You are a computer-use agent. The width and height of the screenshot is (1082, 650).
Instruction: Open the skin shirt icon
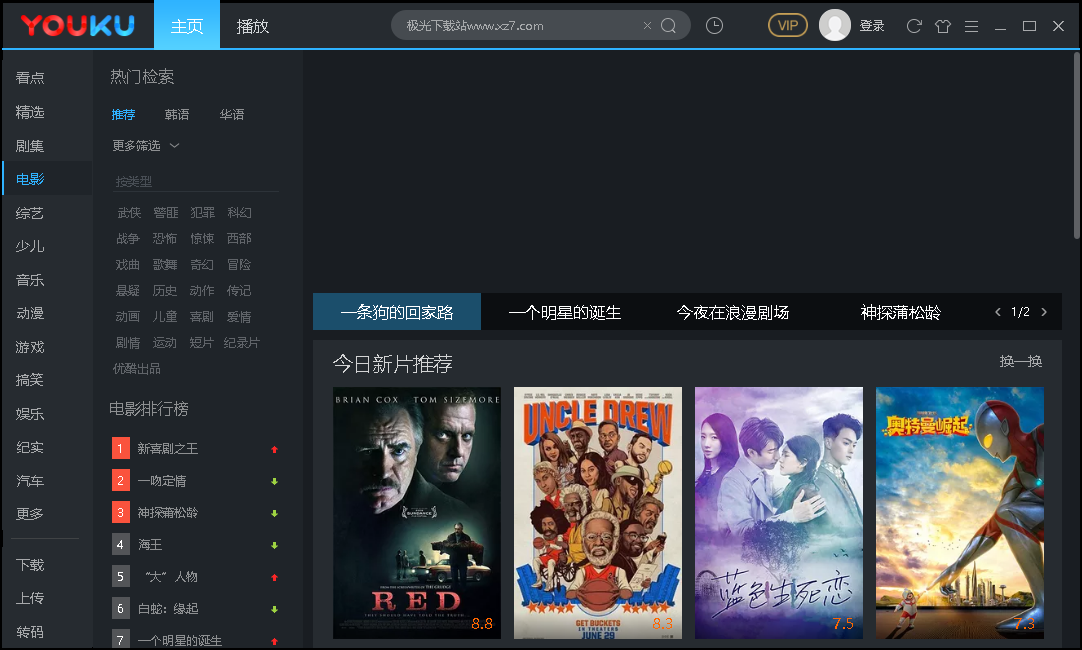click(x=942, y=26)
